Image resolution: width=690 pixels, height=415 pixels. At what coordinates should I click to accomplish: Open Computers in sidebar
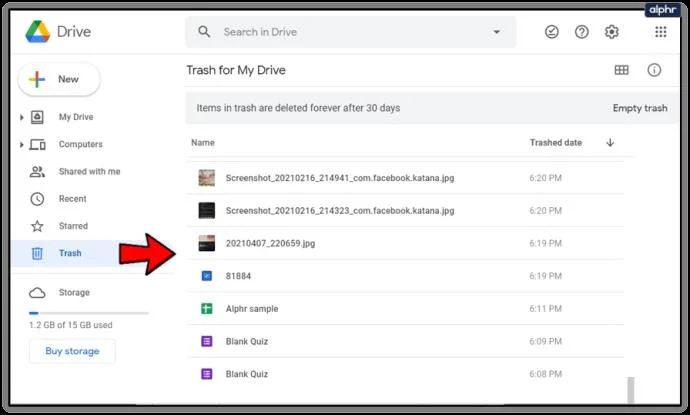pyautogui.click(x=81, y=144)
